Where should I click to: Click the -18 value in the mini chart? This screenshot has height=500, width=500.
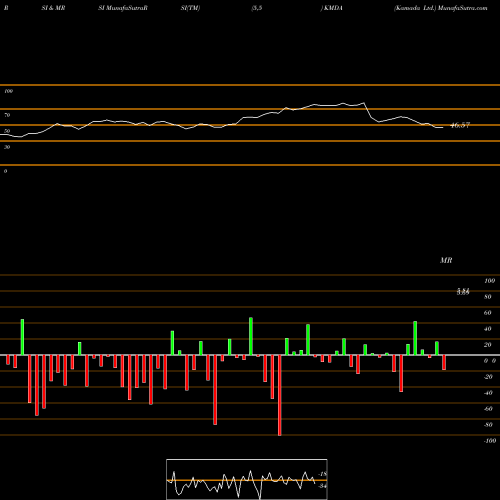322,474
